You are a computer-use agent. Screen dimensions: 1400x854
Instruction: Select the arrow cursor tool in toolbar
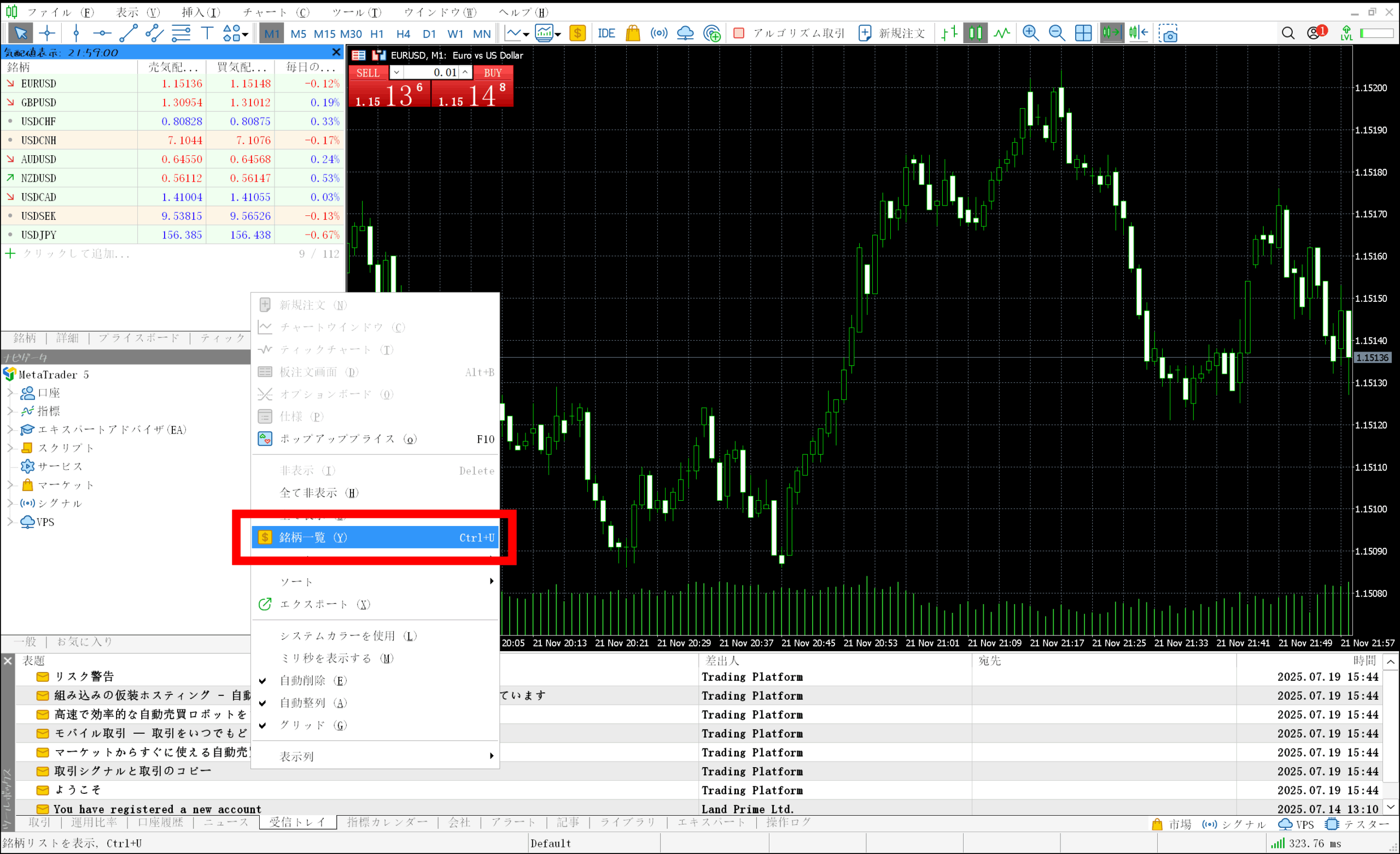20,33
